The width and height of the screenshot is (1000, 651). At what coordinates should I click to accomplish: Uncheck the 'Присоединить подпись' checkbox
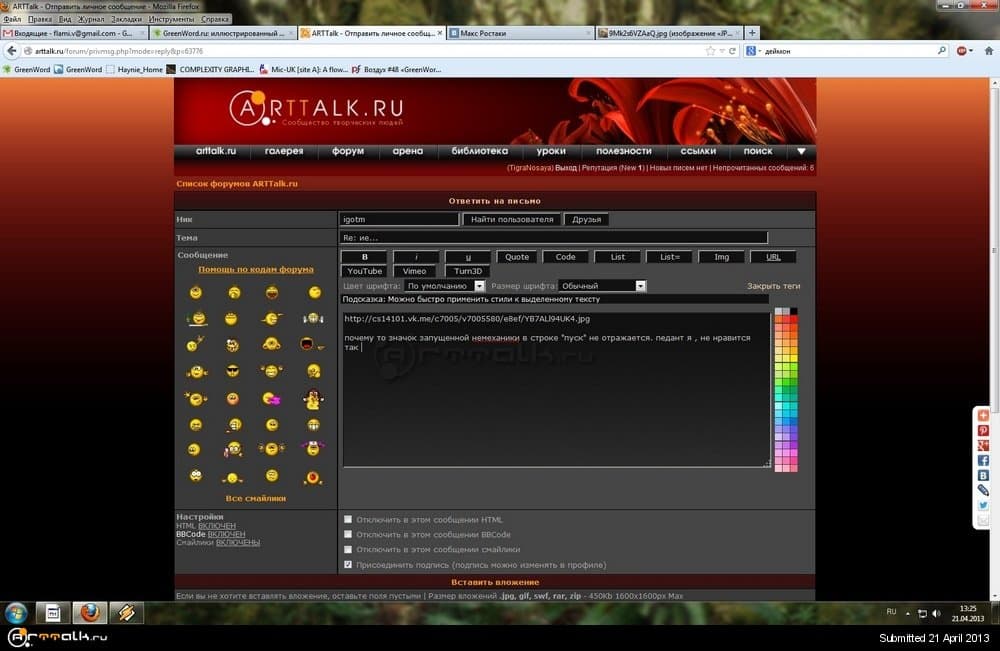click(348, 565)
